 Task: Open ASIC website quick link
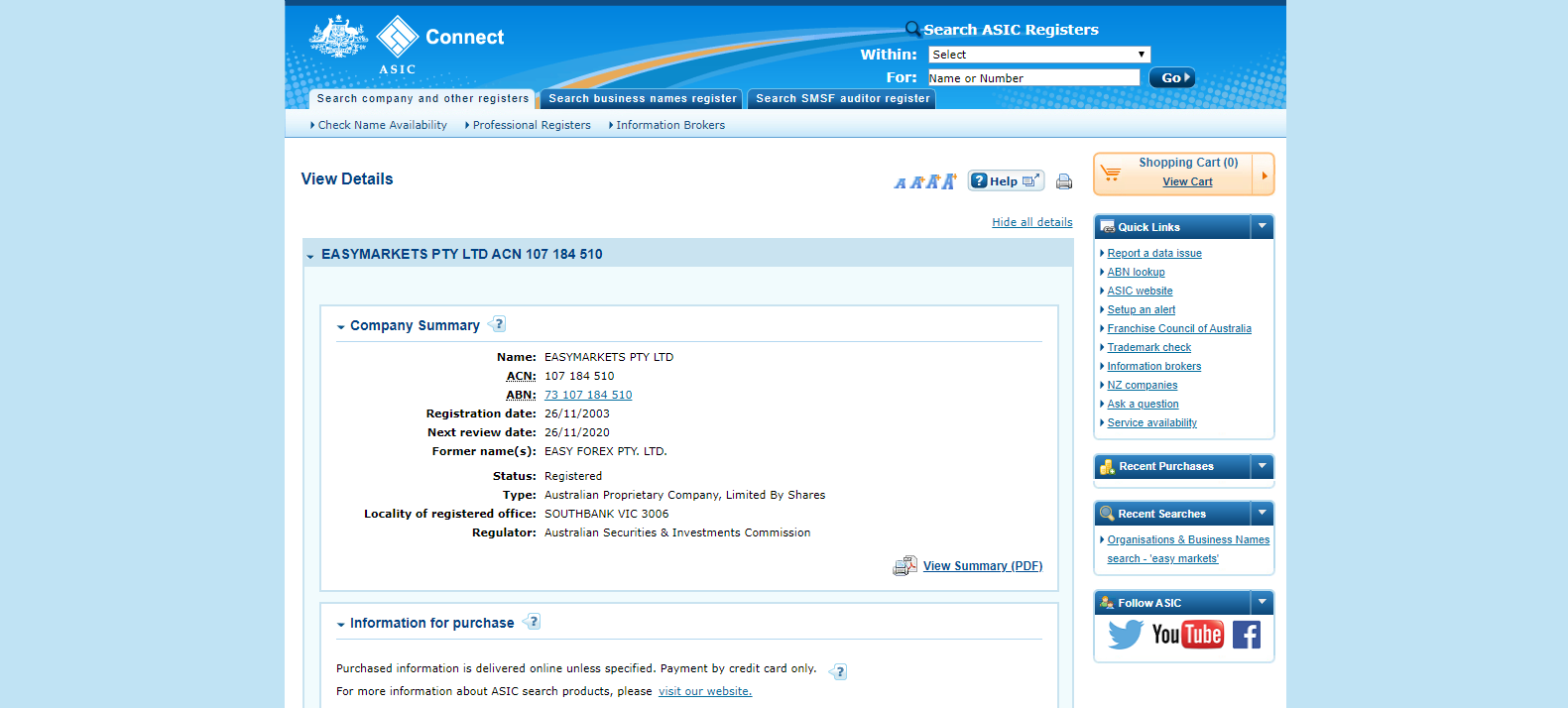[1140, 291]
